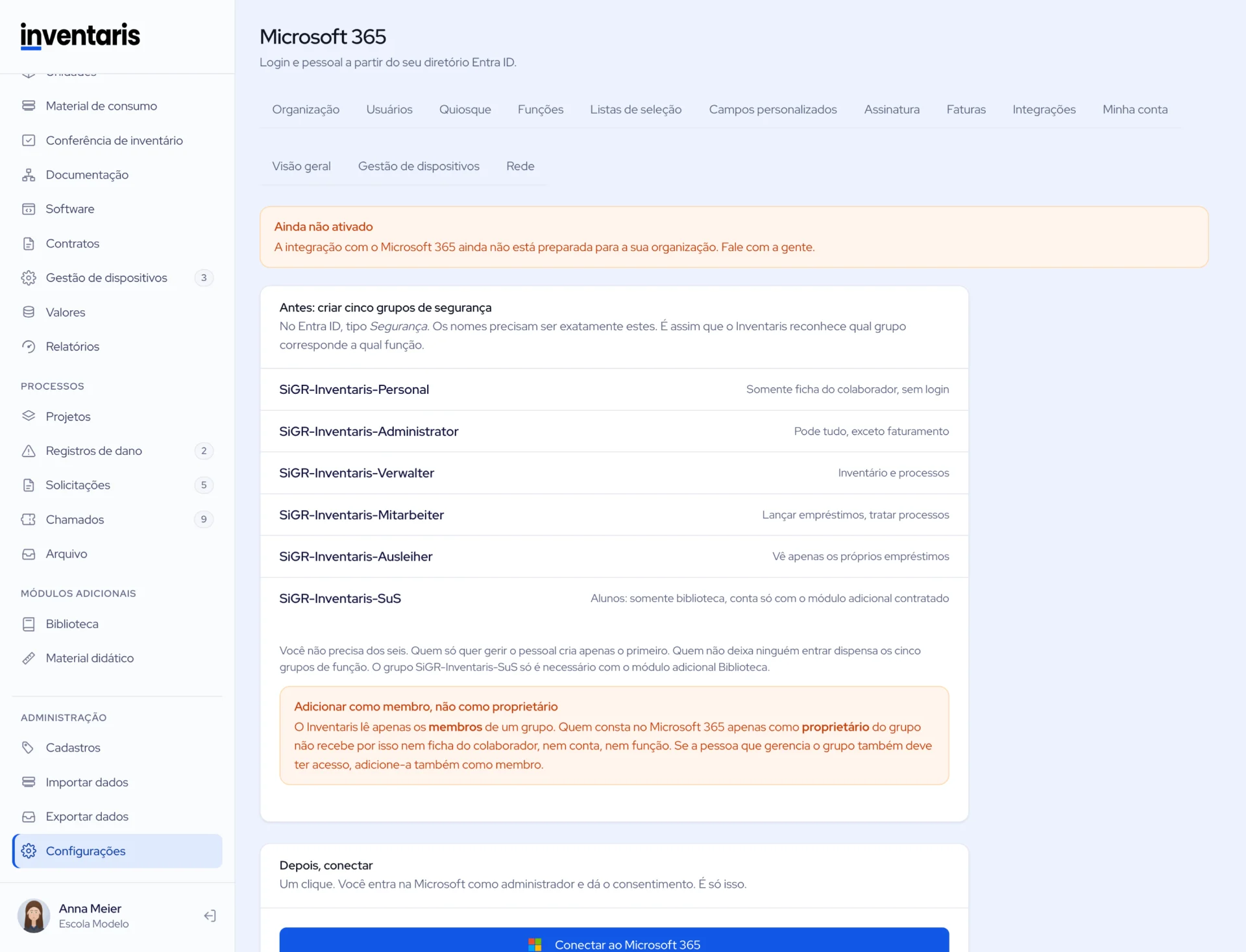This screenshot has height=952, width=1246.
Task: Click the Documentação hierarchy icon
Action: click(29, 175)
